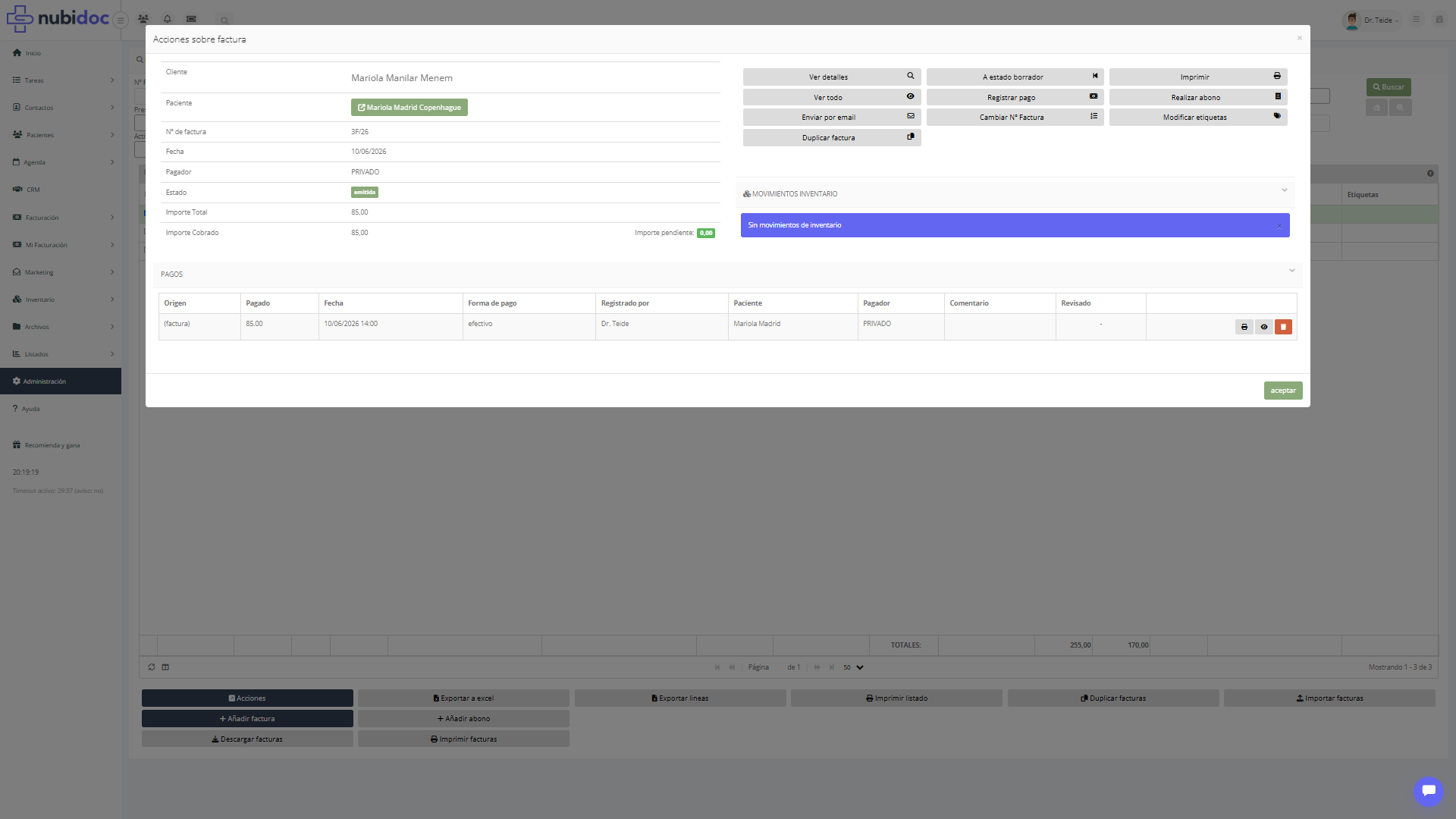Image resolution: width=1456 pixels, height=819 pixels.
Task: Click the green Buscar button
Action: [x=1389, y=87]
